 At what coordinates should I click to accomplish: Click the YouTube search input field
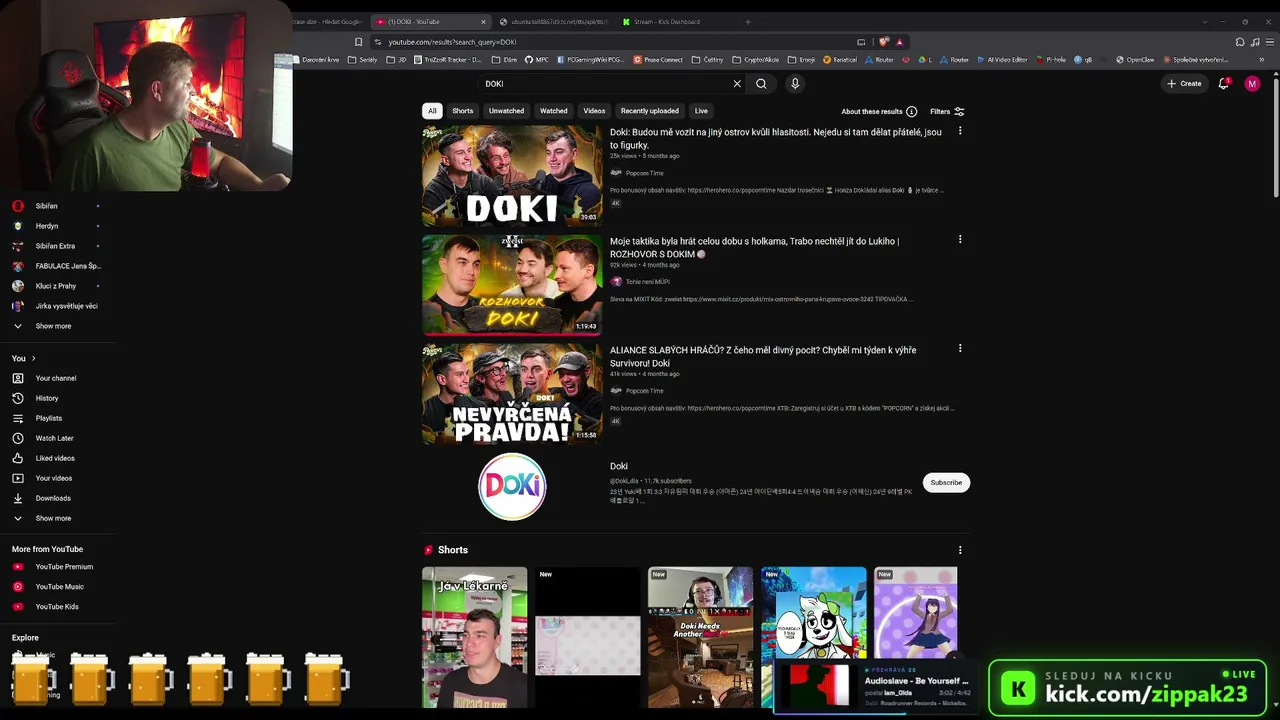(x=606, y=84)
